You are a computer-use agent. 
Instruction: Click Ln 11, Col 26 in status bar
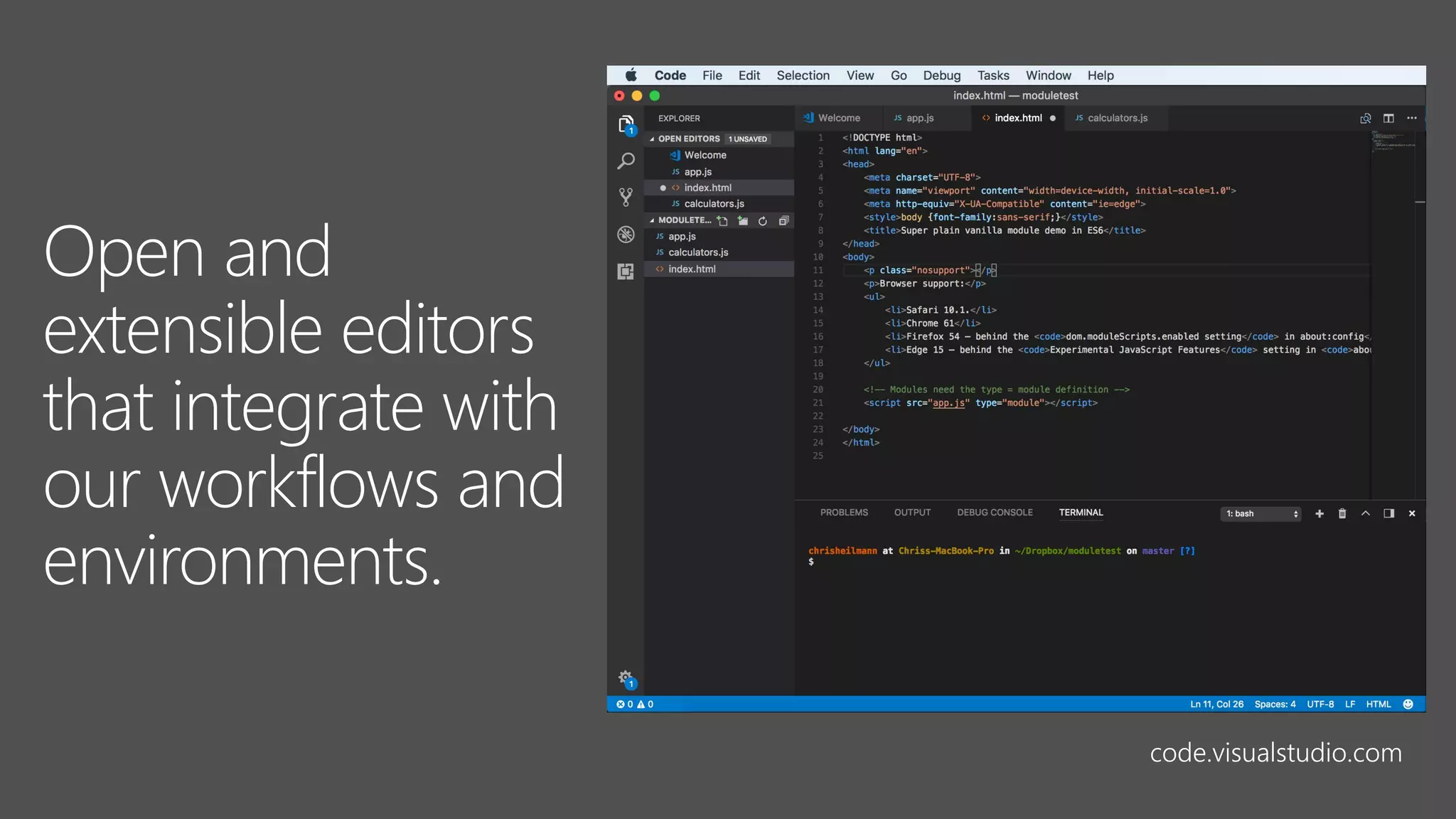point(1216,704)
